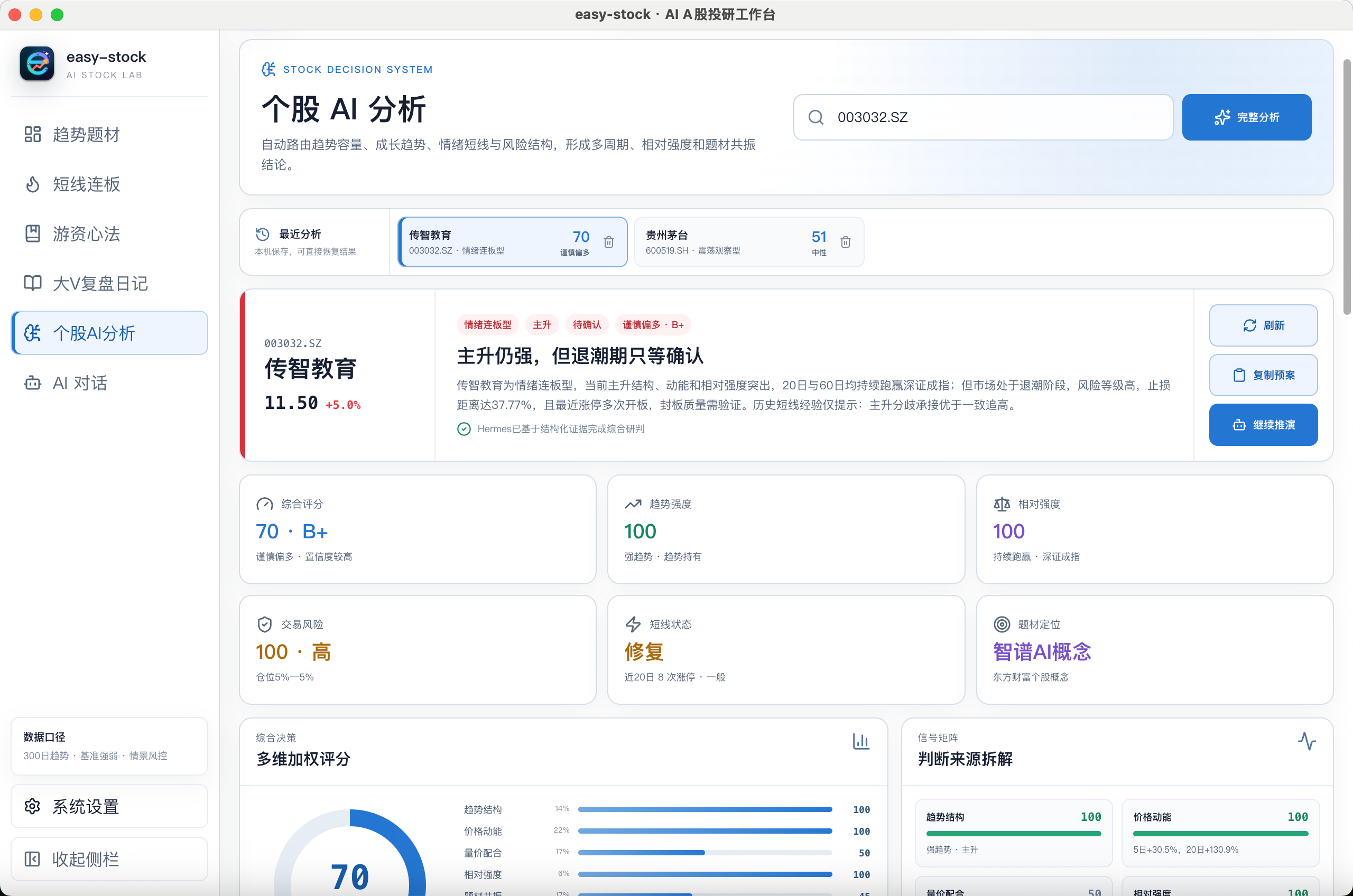Click 收起侧栏 to collapse sidebar
1353x896 pixels.
tap(109, 860)
